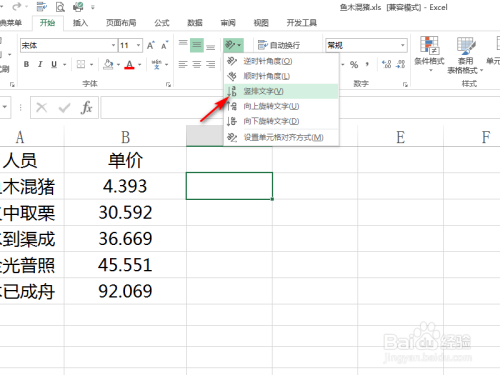
Task: Open the underline style dropdown arrow
Action: (x=65, y=64)
